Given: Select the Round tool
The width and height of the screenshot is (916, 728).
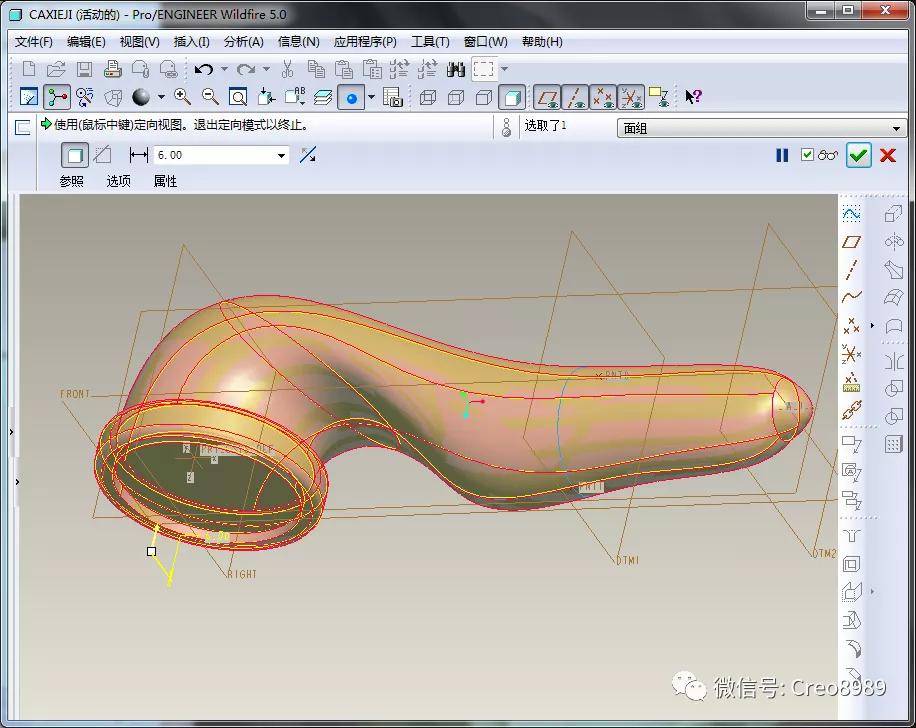Looking at the screenshot, I should point(853,649).
